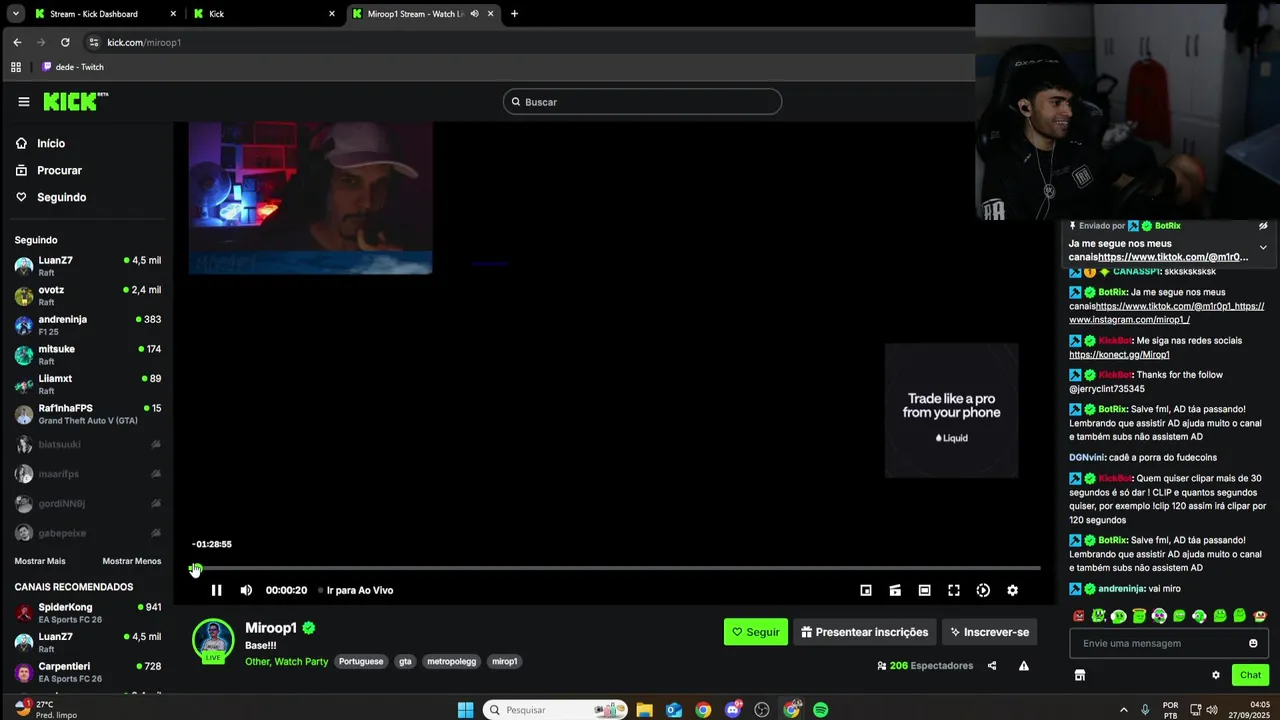Show hidden system tray icons
Screen dimensions: 1280x720
pyautogui.click(x=1123, y=710)
